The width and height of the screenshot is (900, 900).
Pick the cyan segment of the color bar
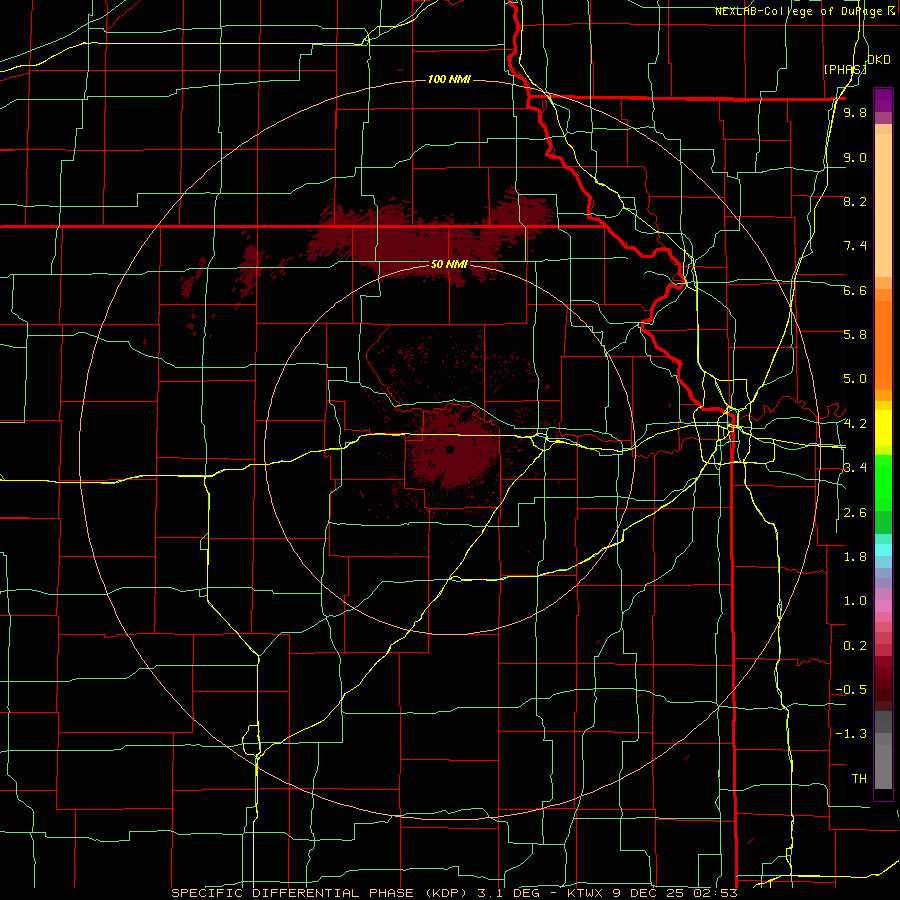(x=883, y=550)
